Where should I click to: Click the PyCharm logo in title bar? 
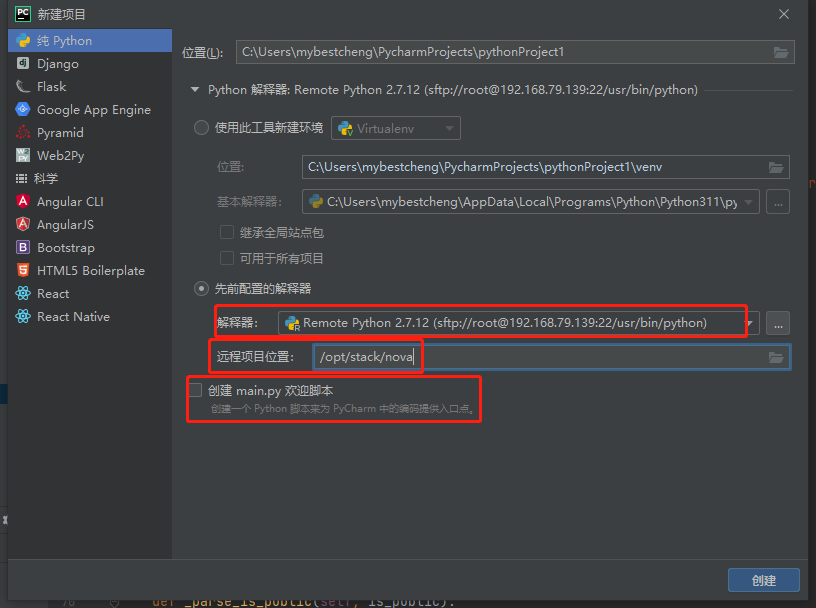(x=23, y=14)
